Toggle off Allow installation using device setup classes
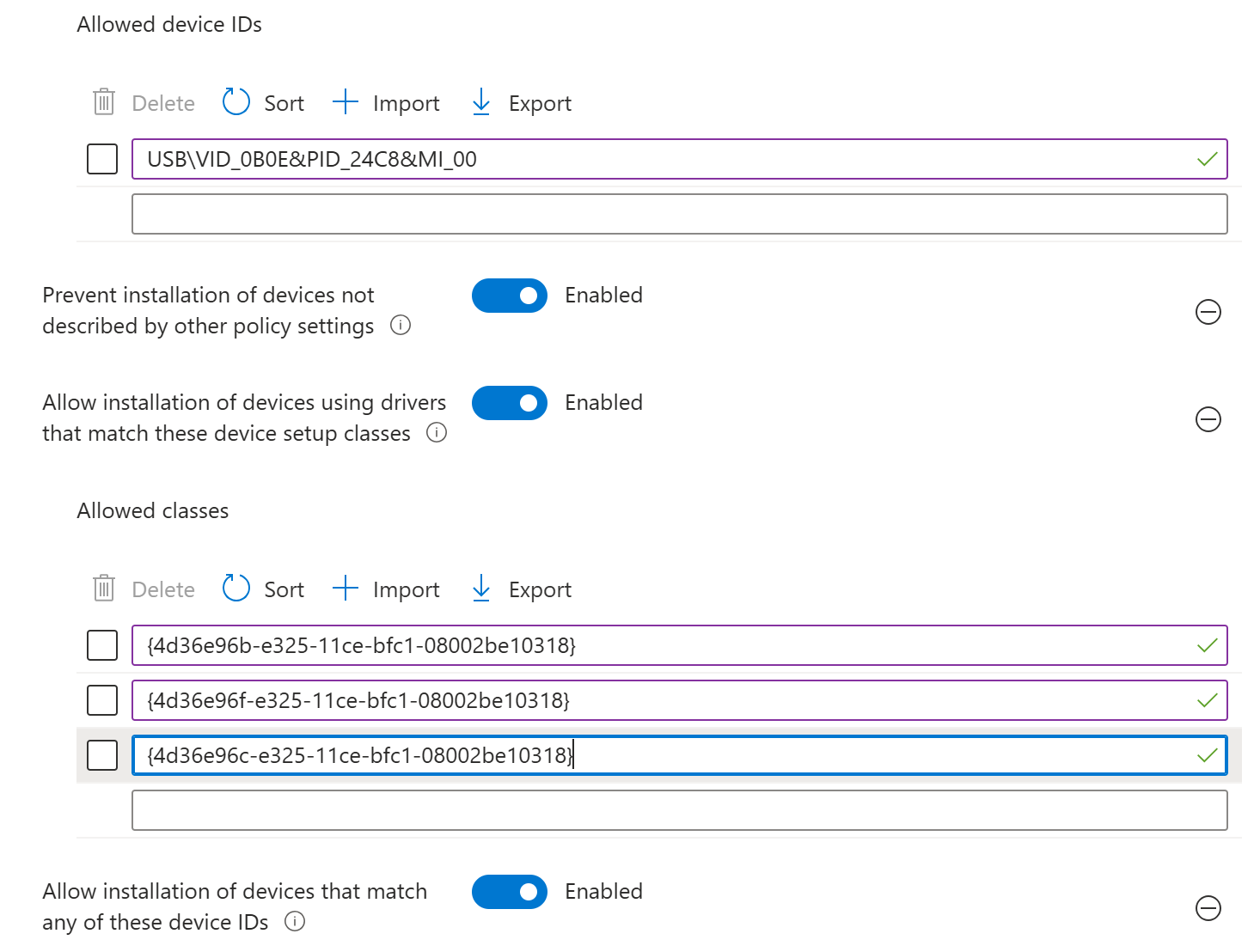The width and height of the screenshot is (1260, 952). (510, 403)
